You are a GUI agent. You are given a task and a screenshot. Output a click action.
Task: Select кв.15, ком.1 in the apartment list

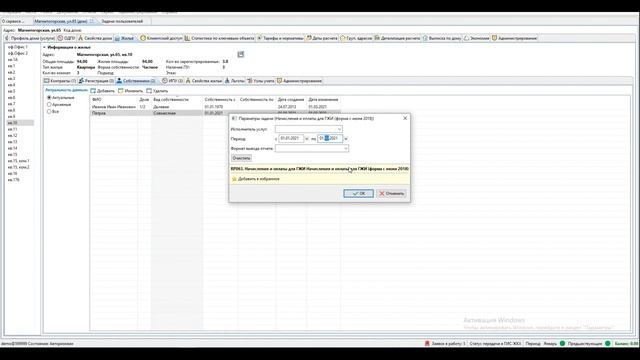pyautogui.click(x=18, y=161)
